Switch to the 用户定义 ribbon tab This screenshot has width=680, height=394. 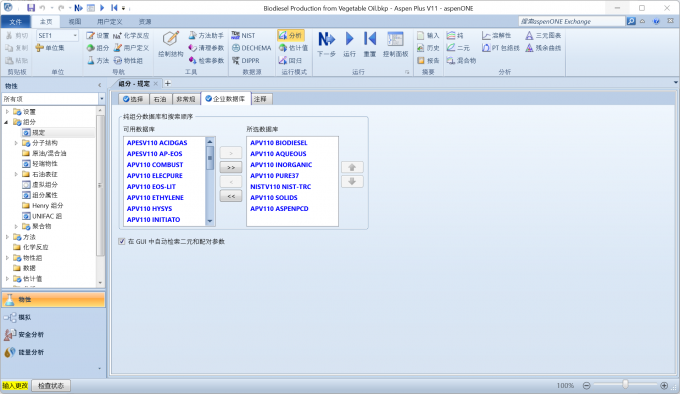[x=109, y=21]
